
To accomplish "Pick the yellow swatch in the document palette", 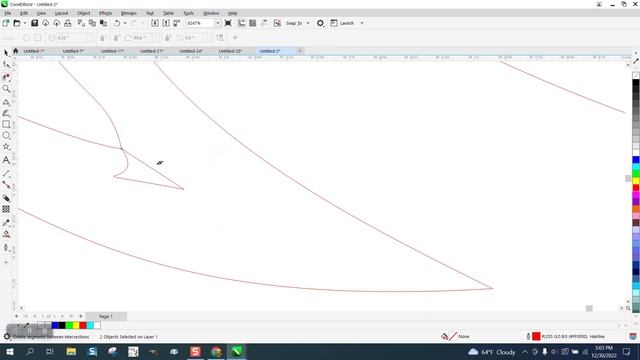I will coord(76,325).
